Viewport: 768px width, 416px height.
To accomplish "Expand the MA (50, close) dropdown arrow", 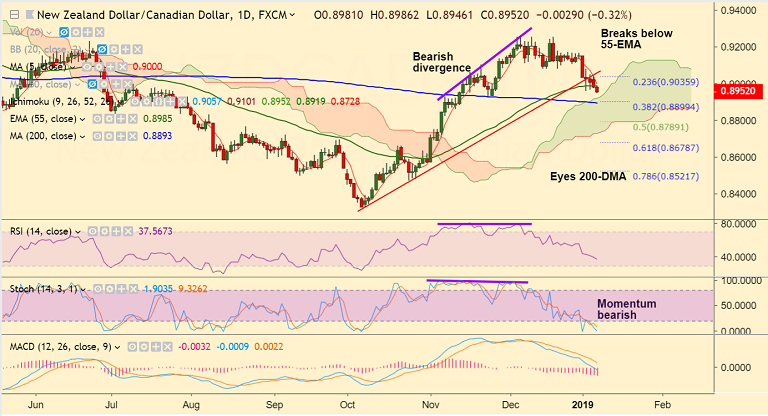I will 77,85.
